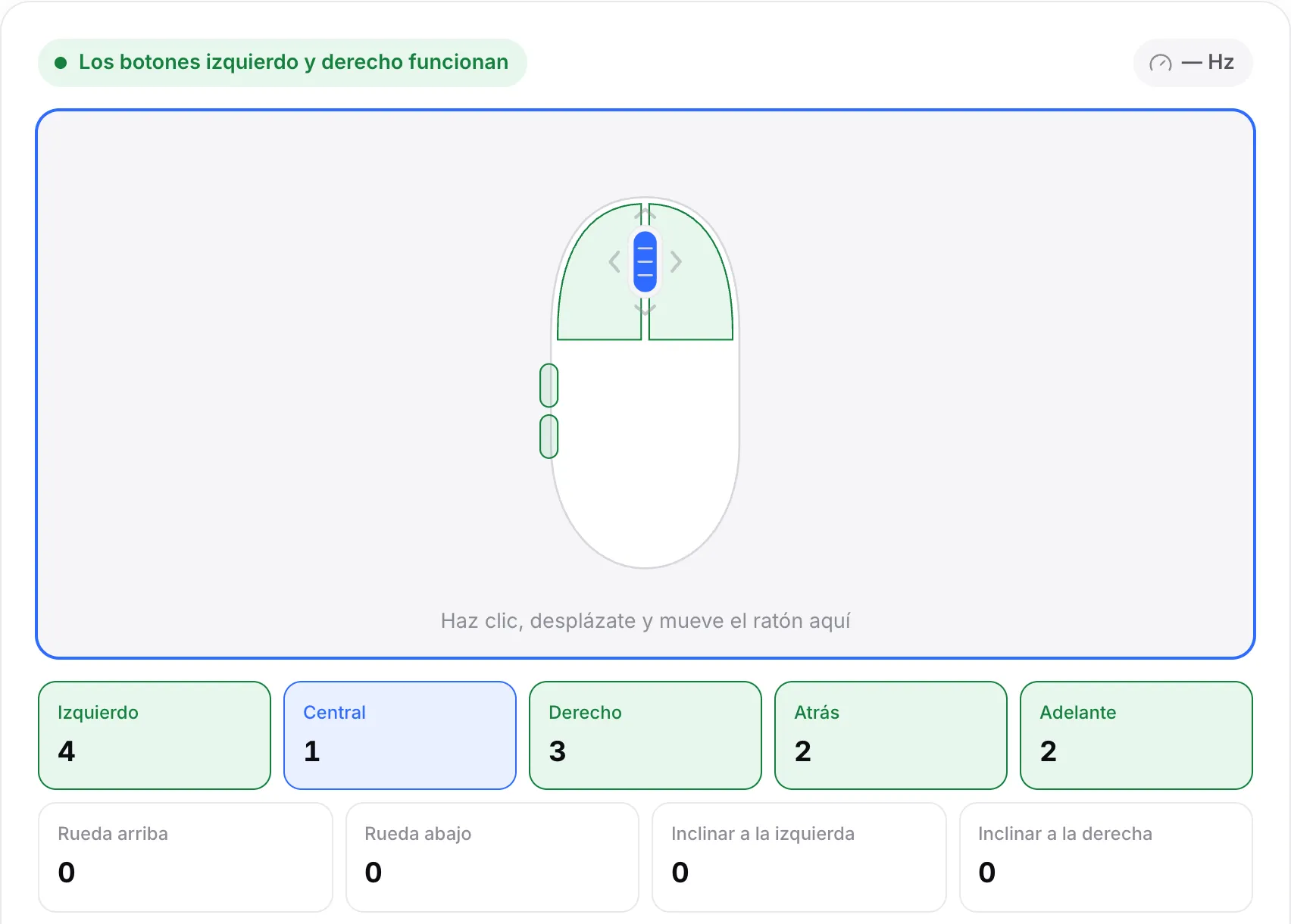Click the Rueda arriba counter card
The height and width of the screenshot is (924, 1291).
(186, 857)
